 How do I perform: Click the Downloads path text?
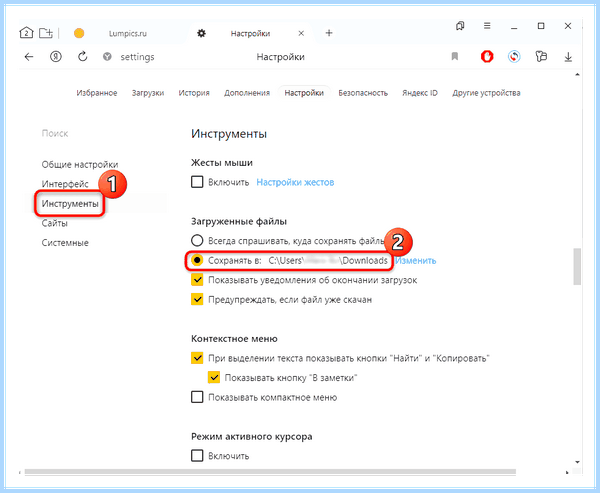(328, 261)
